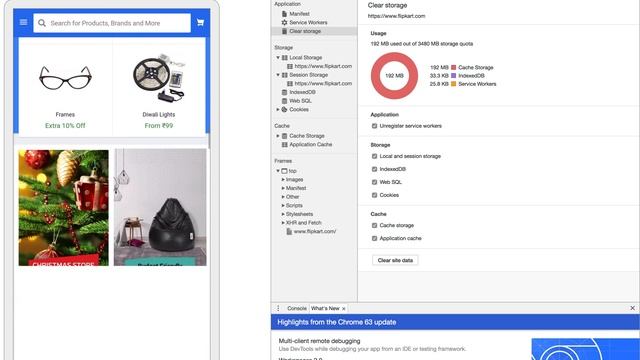Switch to the Console drawer tab

coord(297,308)
